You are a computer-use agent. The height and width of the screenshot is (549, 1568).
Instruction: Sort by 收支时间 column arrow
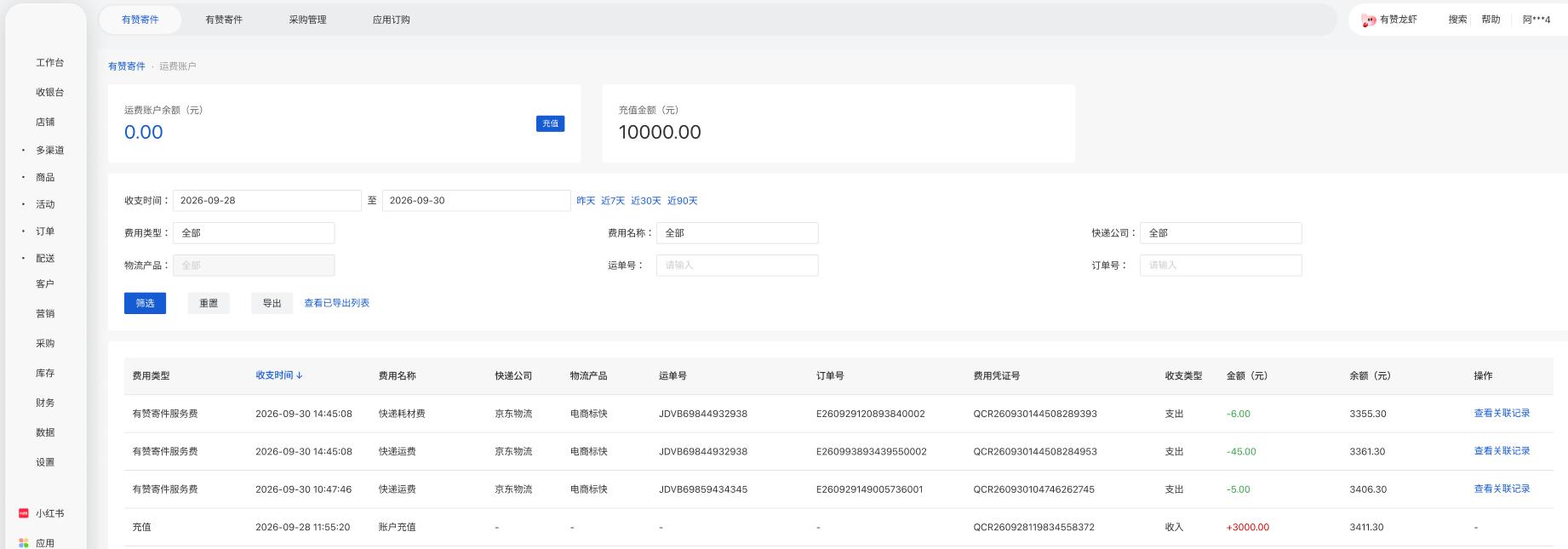click(300, 375)
